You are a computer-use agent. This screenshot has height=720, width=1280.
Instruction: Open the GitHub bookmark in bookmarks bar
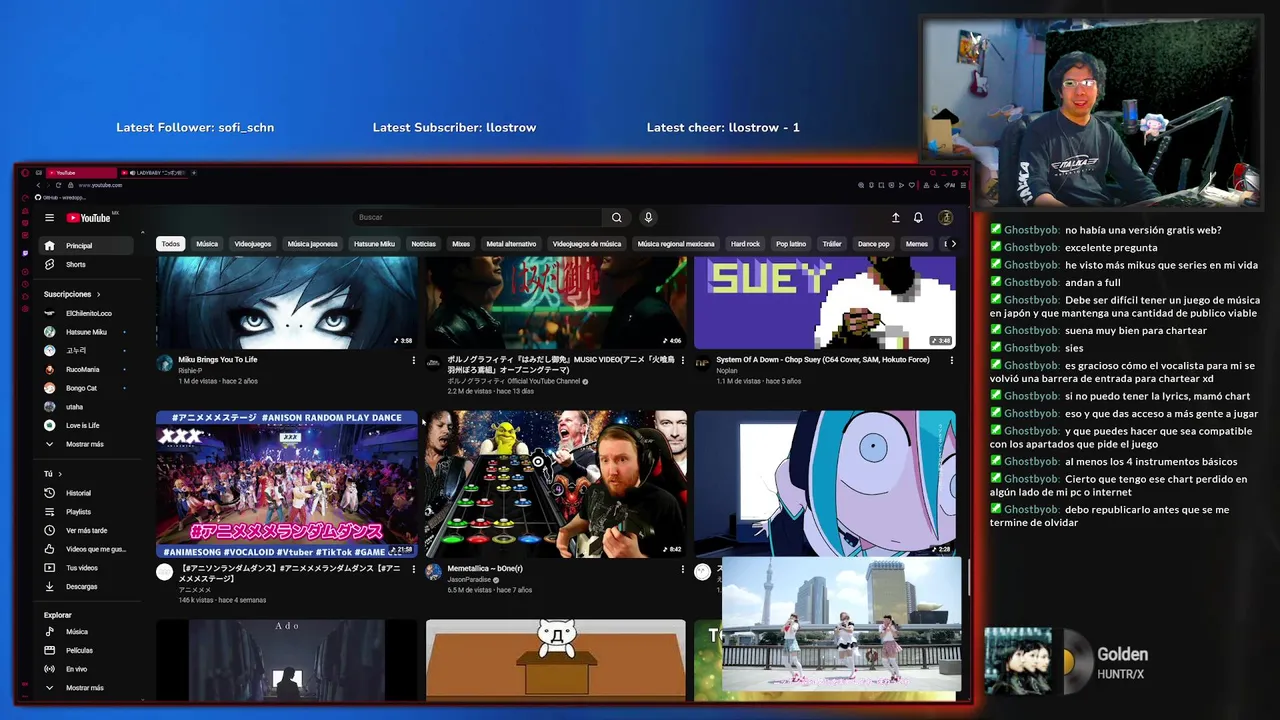[62, 197]
